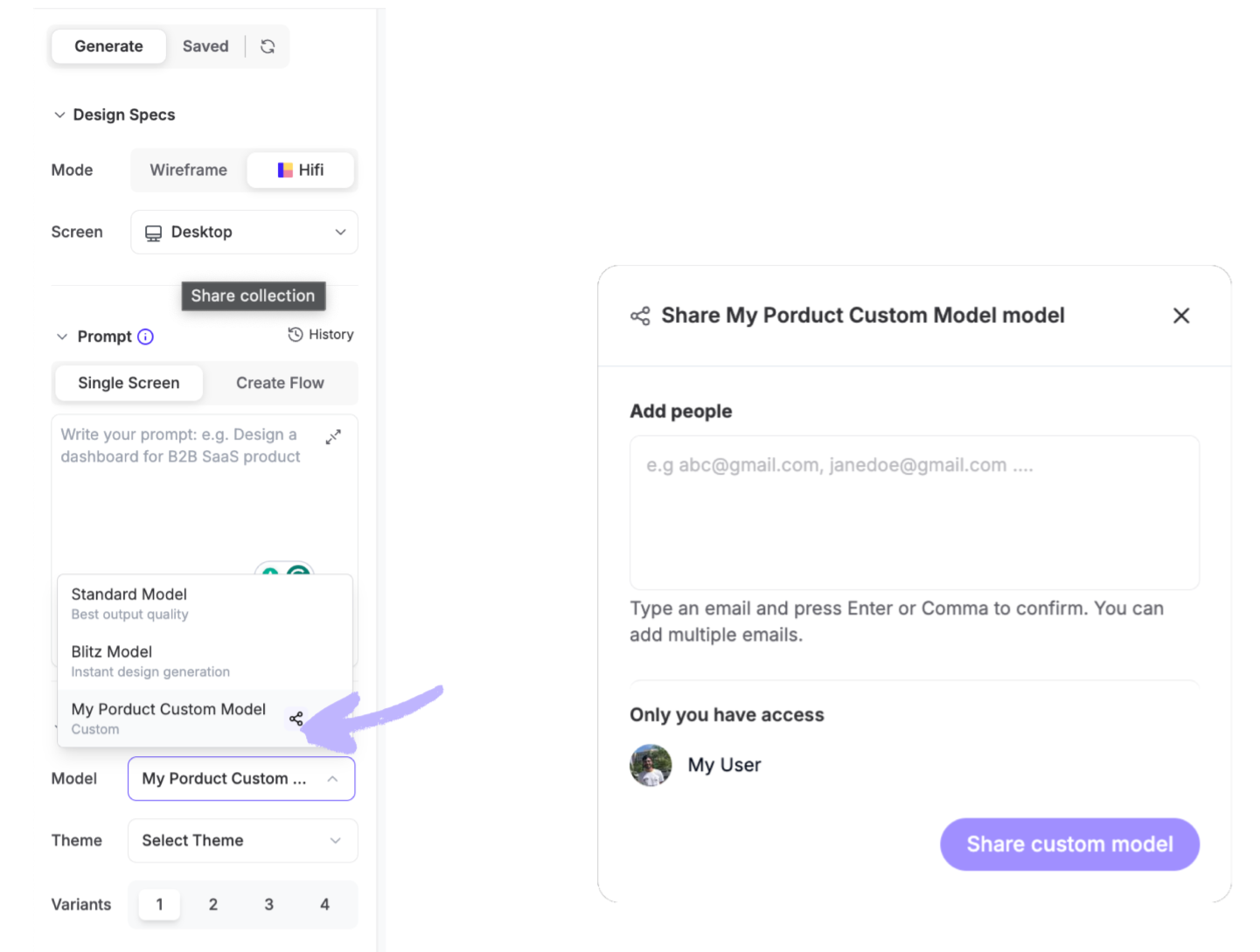Open the Screen Desktop dropdown
Screen dimensions: 1260x952
[x=244, y=233]
